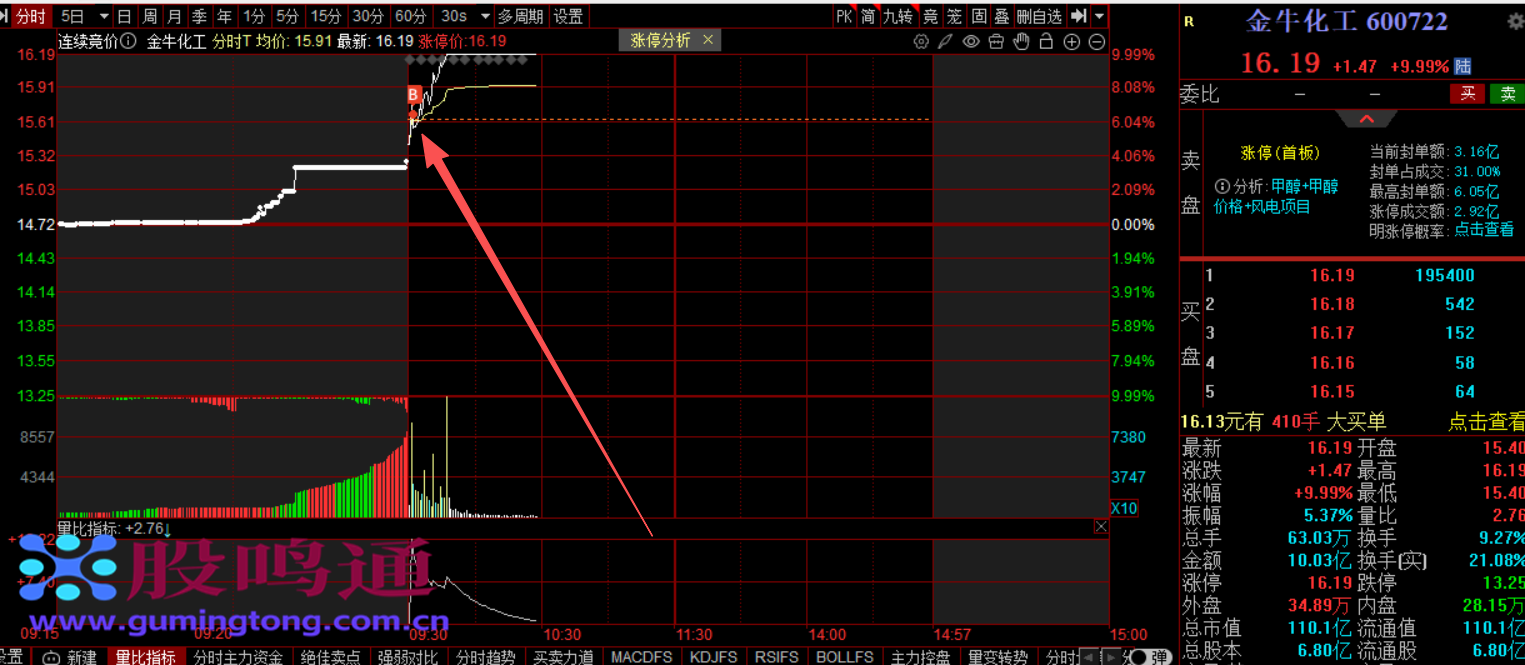1525x665 pixels.
Task: Open the stock panel settings gear
Action: tap(1515, 21)
